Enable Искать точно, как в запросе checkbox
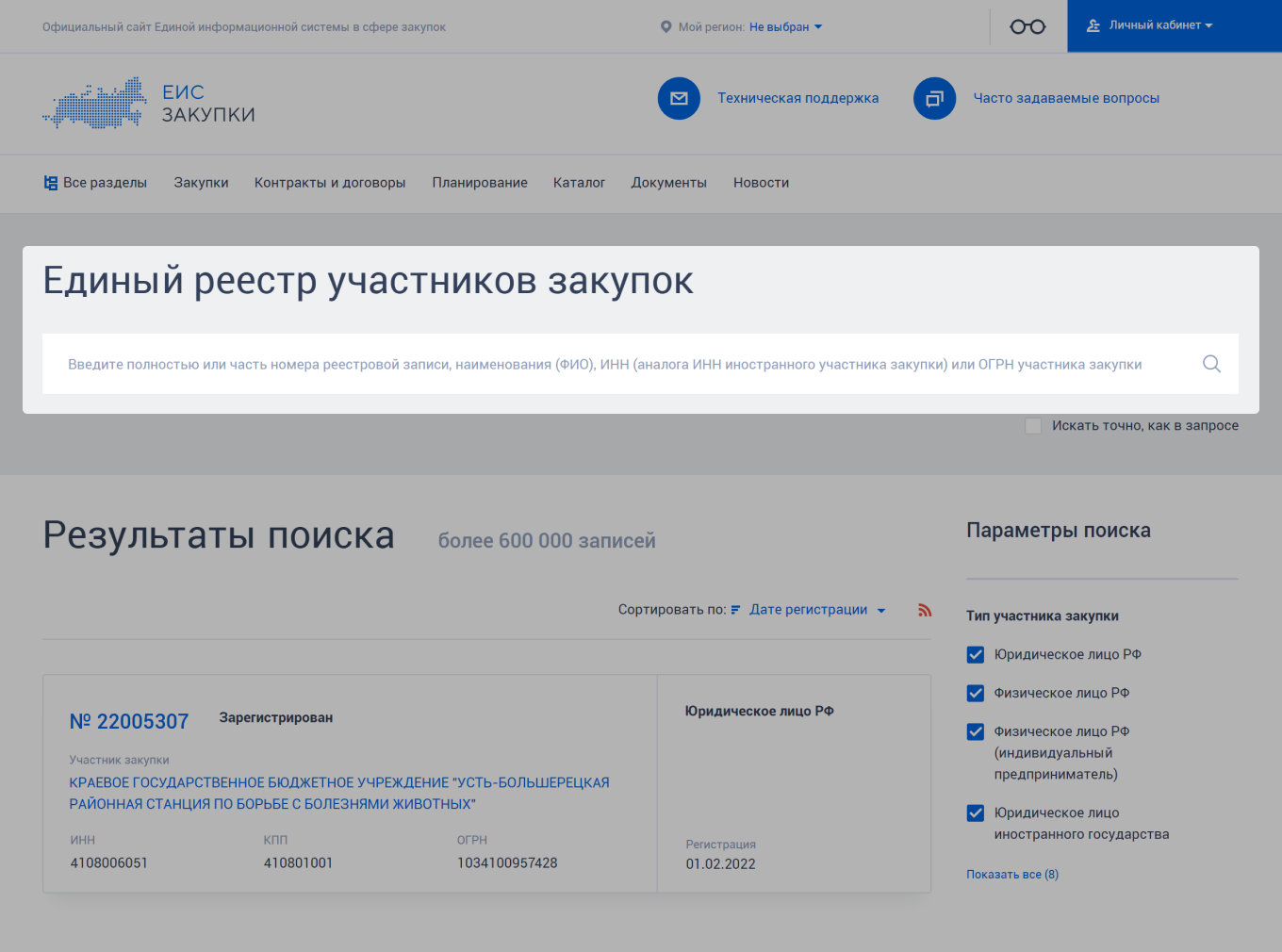 click(x=1033, y=426)
